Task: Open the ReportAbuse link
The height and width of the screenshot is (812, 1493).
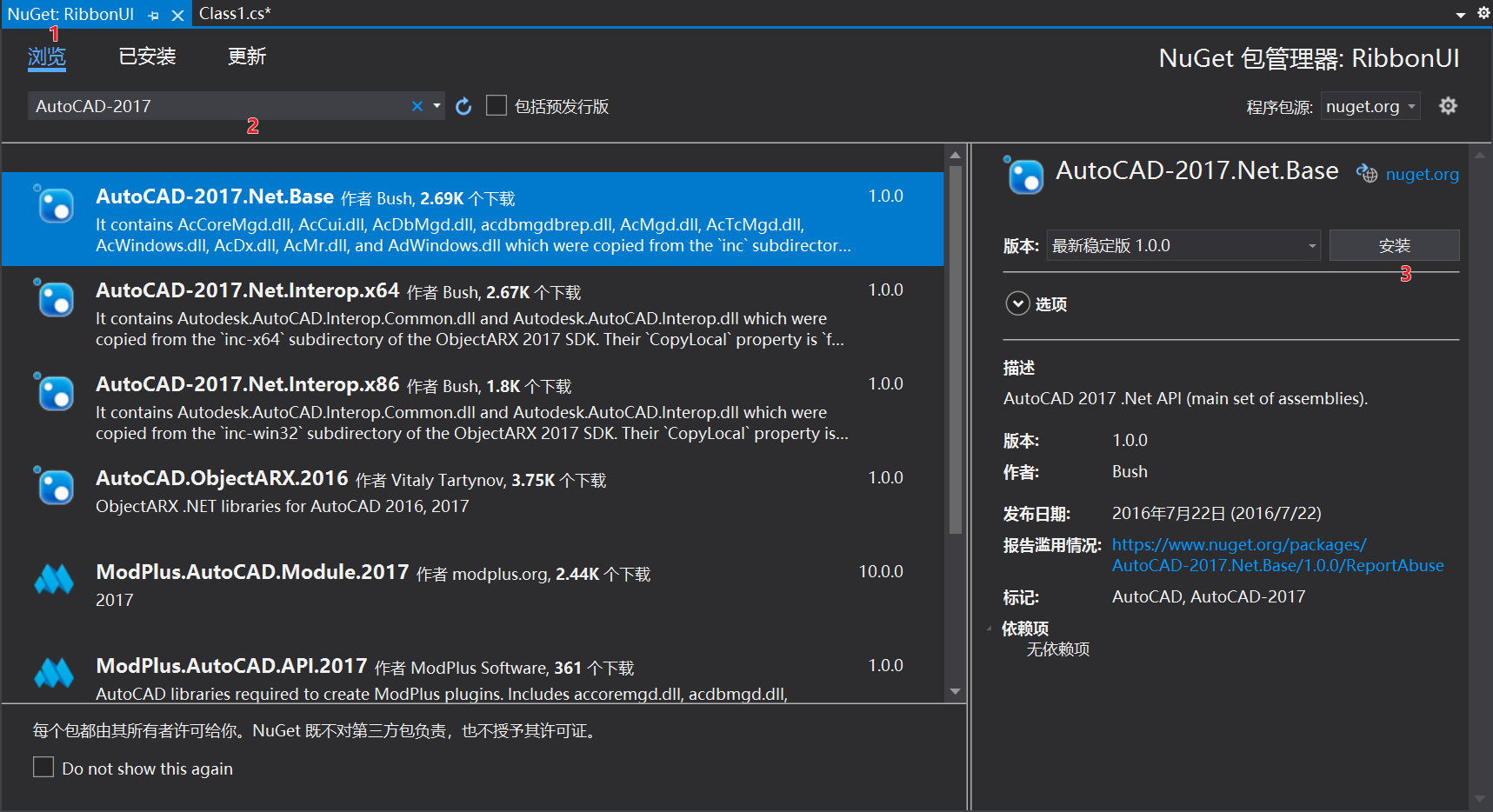Action: pos(1277,555)
